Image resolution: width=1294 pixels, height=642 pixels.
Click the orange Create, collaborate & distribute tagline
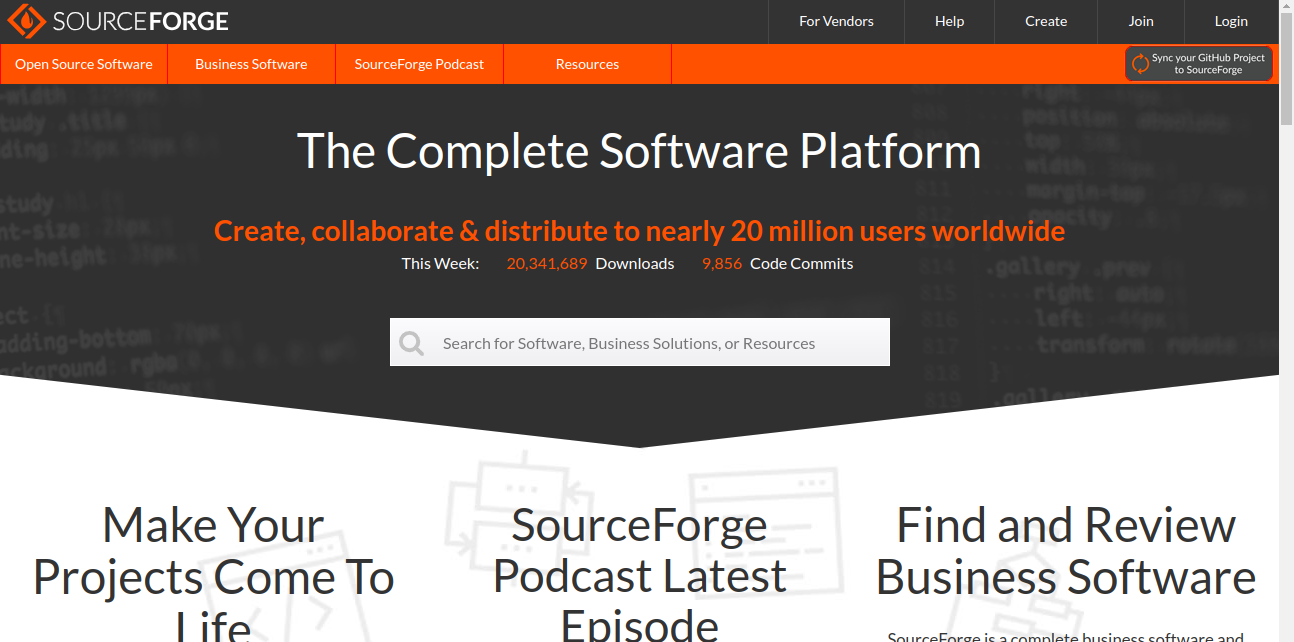click(639, 231)
